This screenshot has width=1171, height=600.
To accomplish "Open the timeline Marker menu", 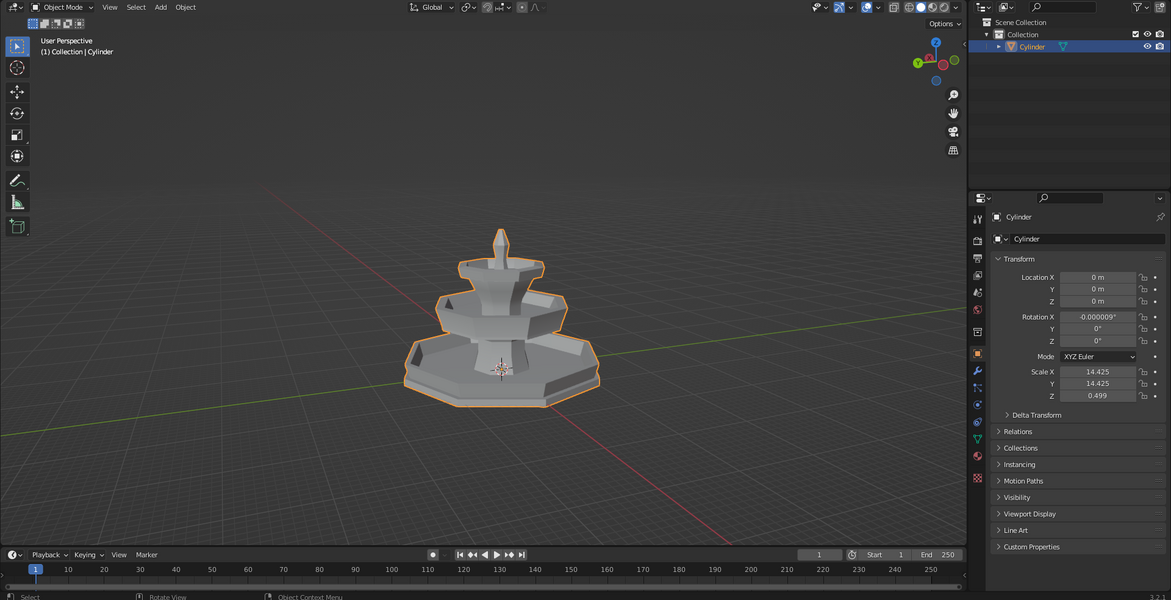I will click(x=146, y=554).
